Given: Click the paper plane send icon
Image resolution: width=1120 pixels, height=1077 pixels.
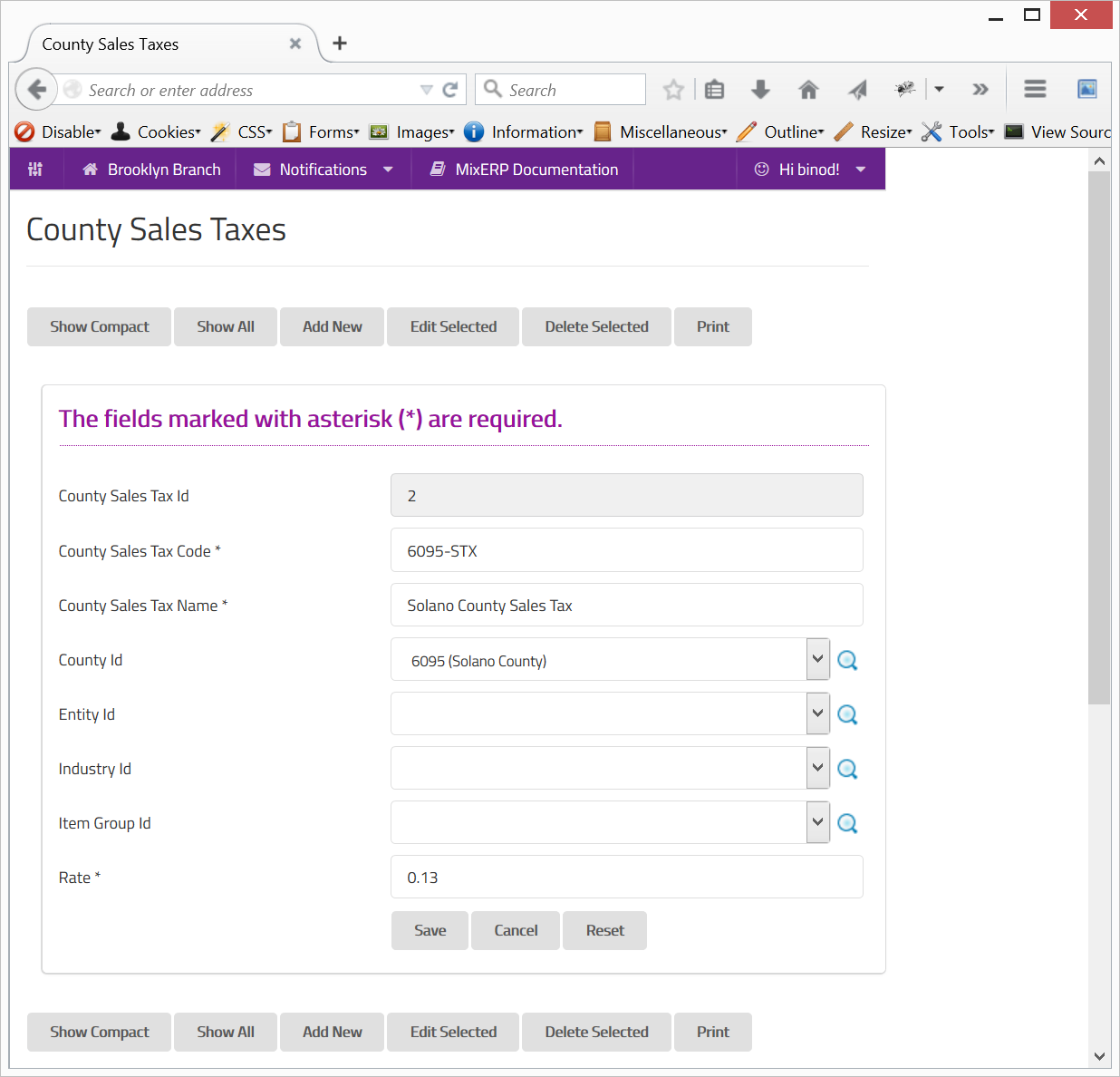Looking at the screenshot, I should pos(857,90).
